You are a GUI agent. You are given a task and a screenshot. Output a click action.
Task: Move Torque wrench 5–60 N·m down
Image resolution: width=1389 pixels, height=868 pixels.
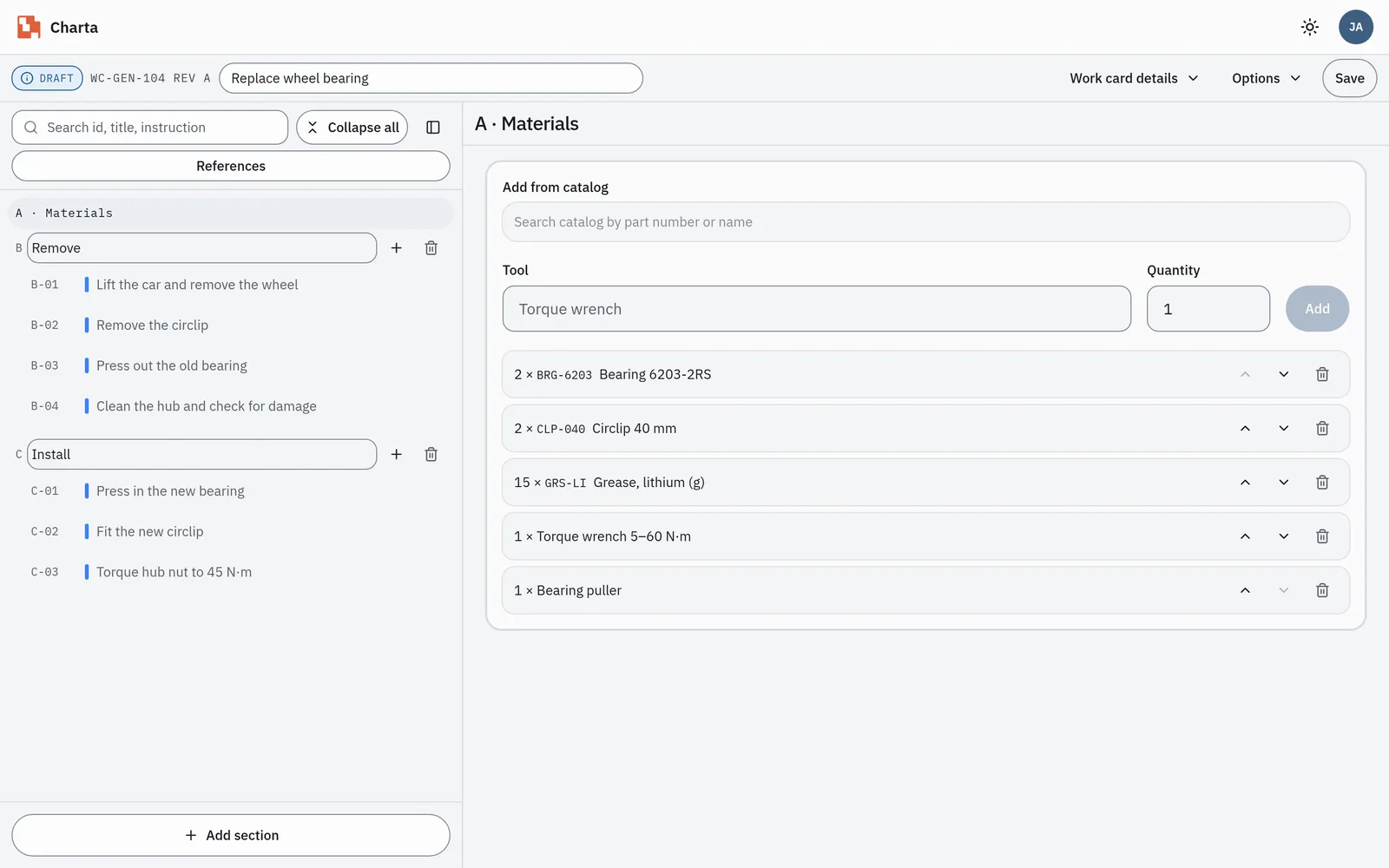point(1284,536)
